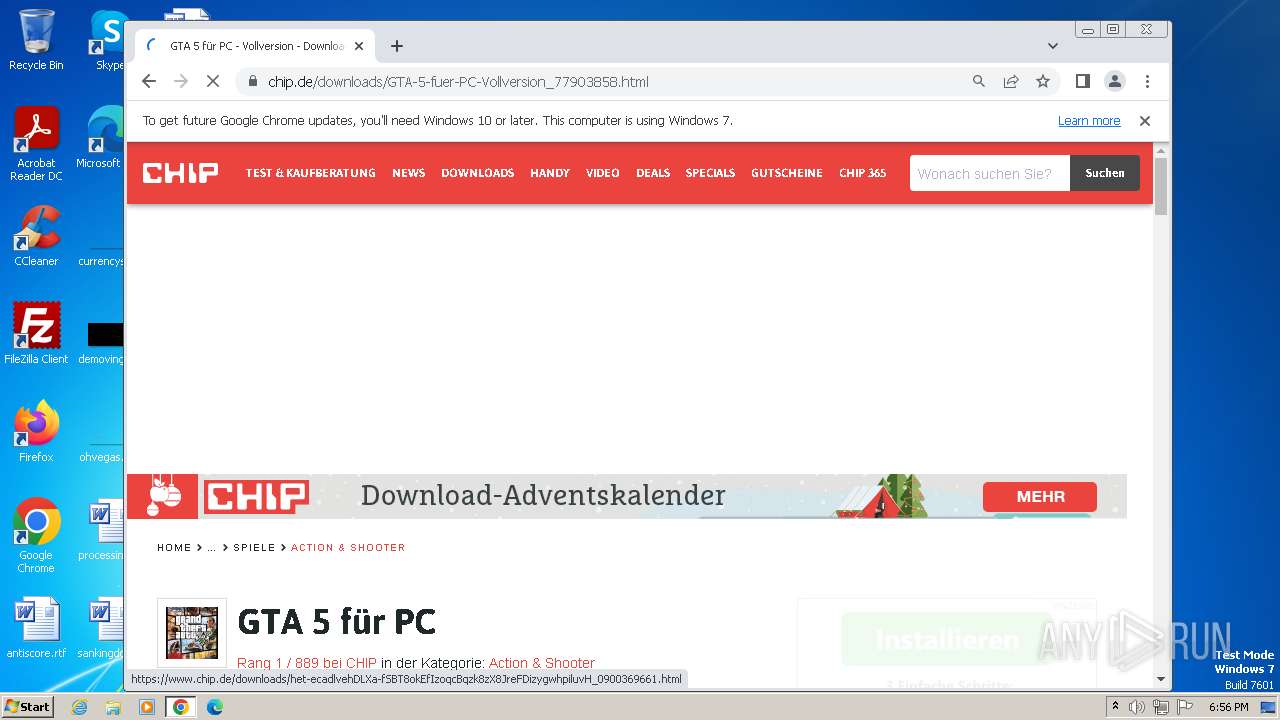Open the Chrome three-dot menu

1147,82
